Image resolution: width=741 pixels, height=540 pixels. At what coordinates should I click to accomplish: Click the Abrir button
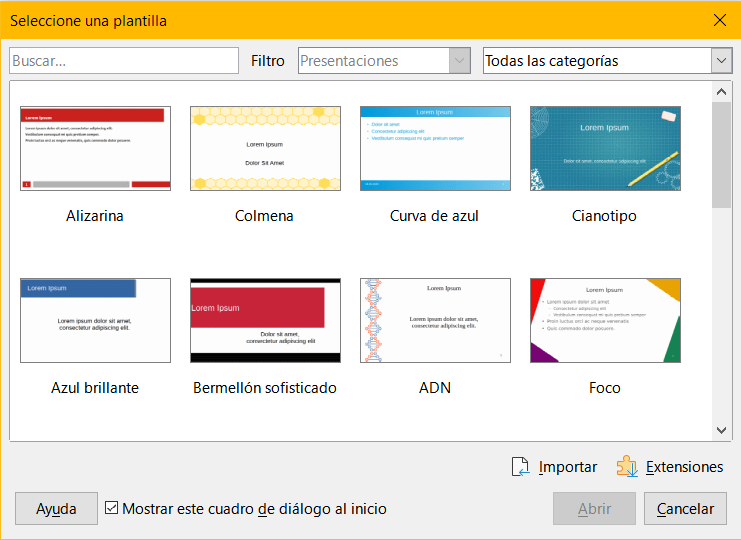[594, 509]
